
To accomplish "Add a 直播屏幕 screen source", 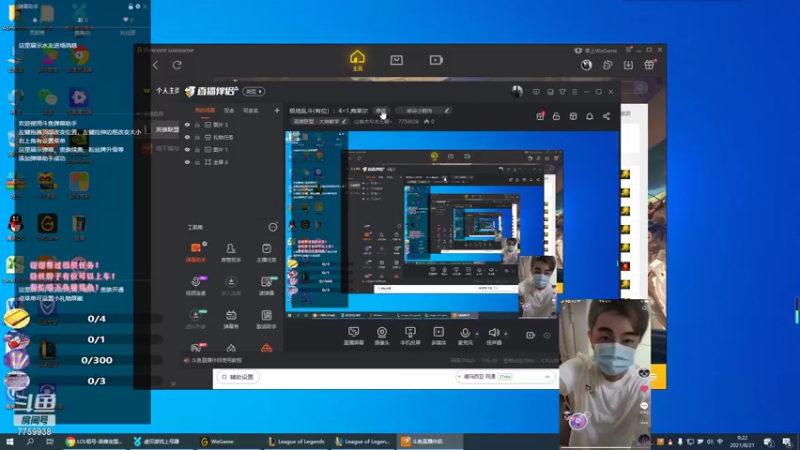I will [x=354, y=336].
